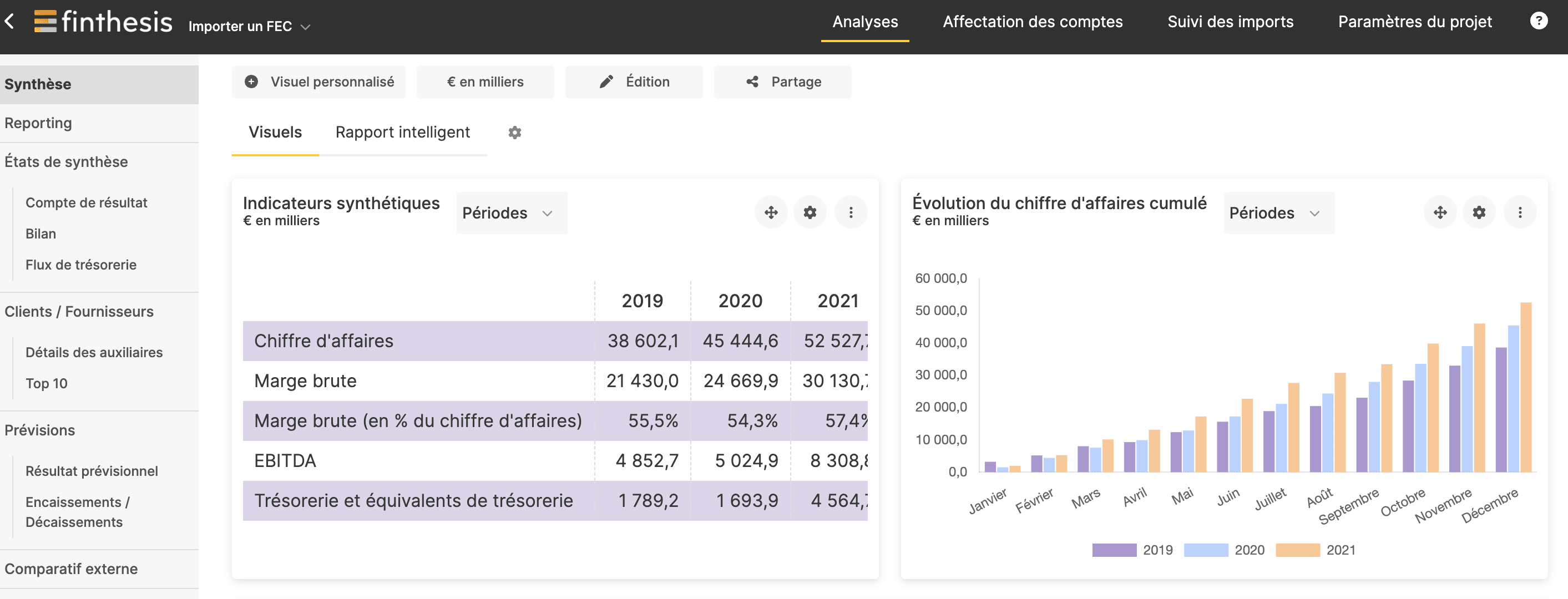Open the Flux de trésorerie page
The width and height of the screenshot is (1568, 599).
click(80, 264)
